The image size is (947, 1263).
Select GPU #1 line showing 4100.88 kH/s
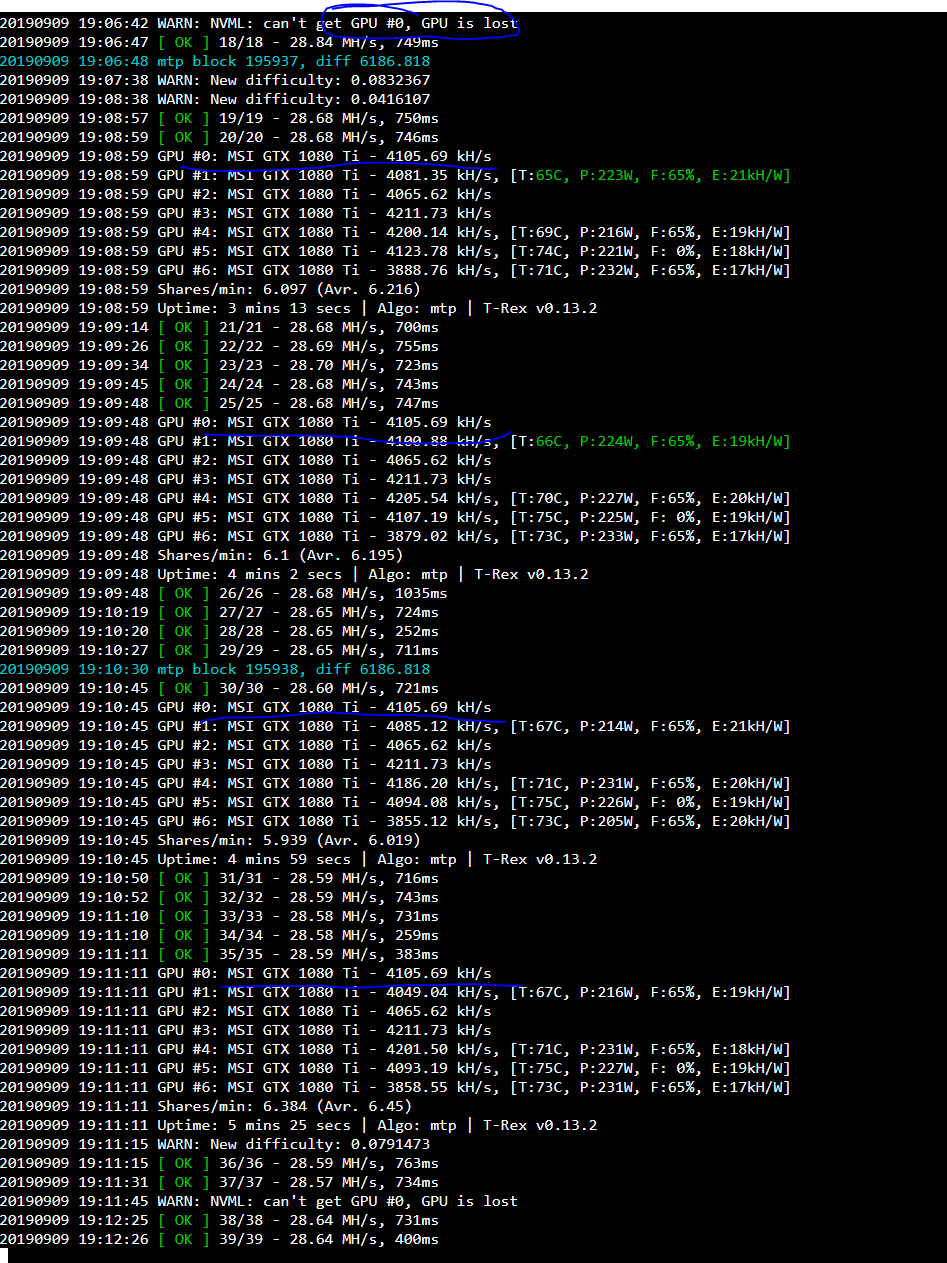tap(395, 441)
